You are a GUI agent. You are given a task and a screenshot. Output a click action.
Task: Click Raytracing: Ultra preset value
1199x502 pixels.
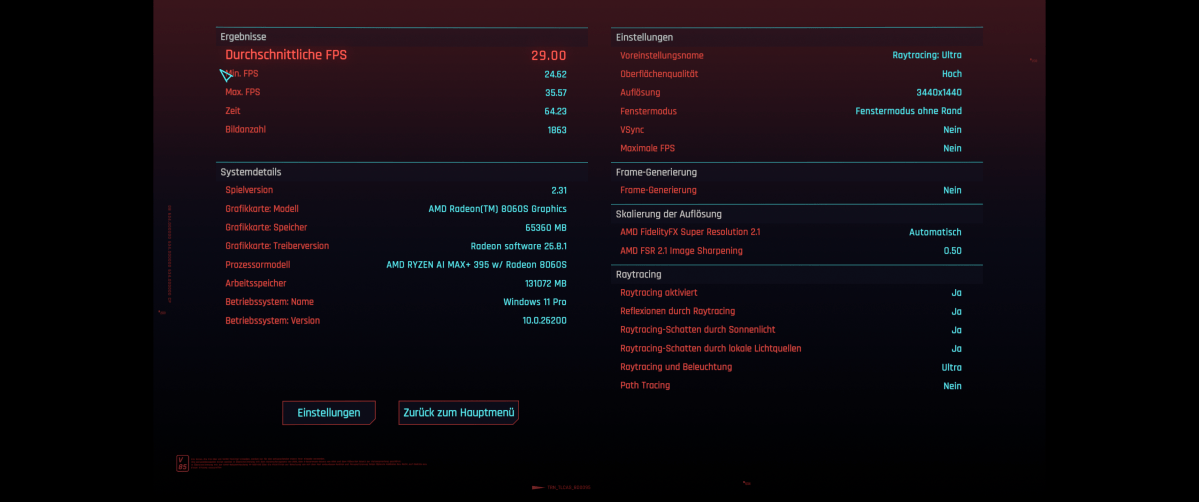927,56
